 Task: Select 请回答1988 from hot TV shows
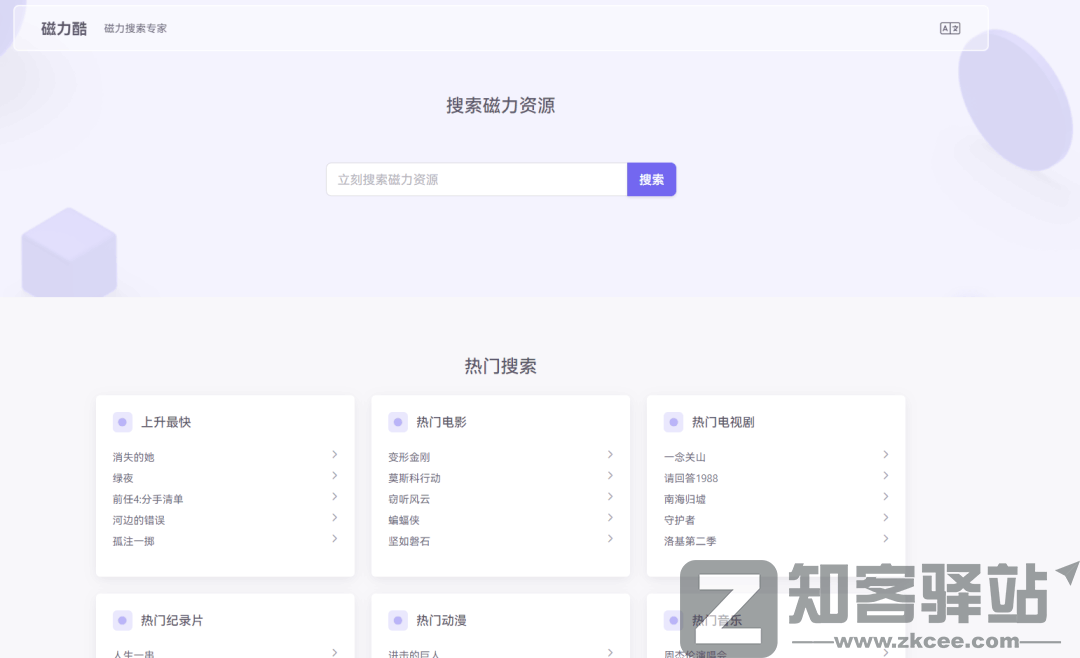point(689,477)
